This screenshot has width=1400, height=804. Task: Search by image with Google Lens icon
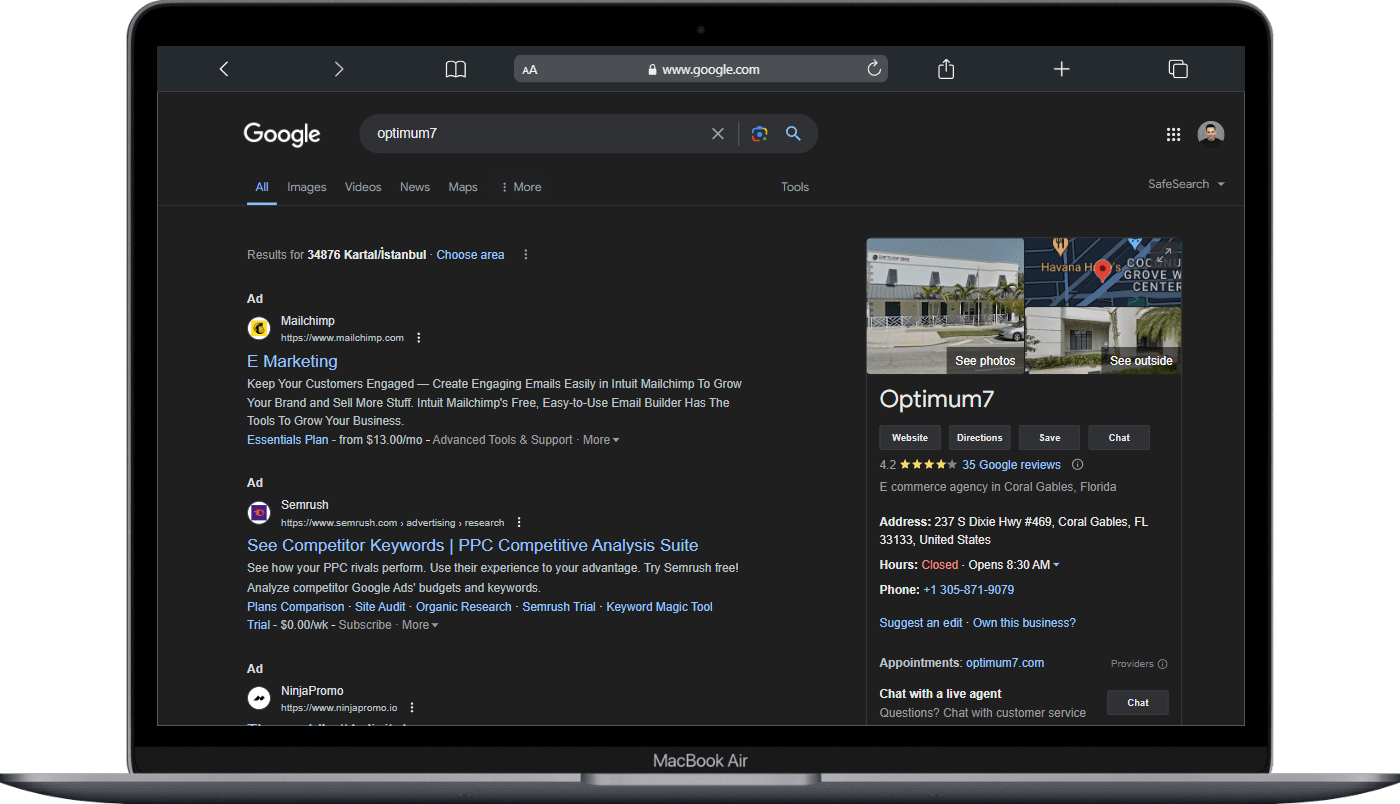pos(760,134)
